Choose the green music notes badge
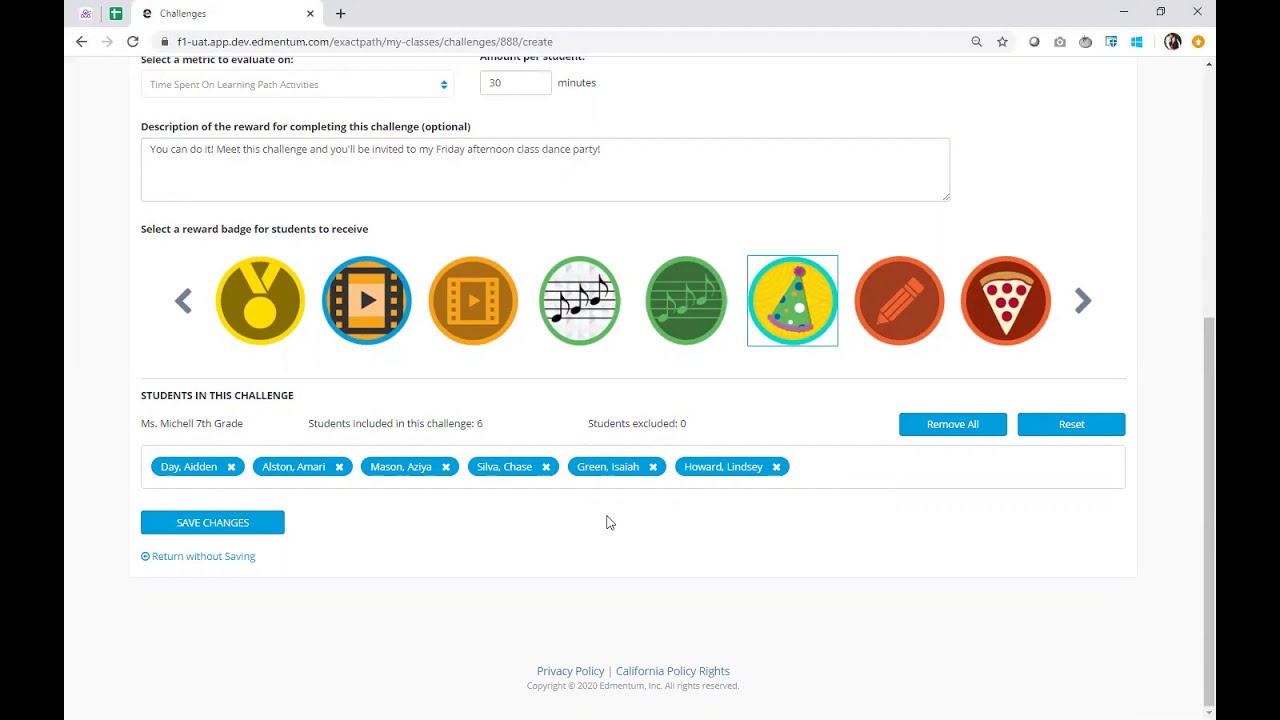Viewport: 1280px width, 720px height. [x=686, y=301]
